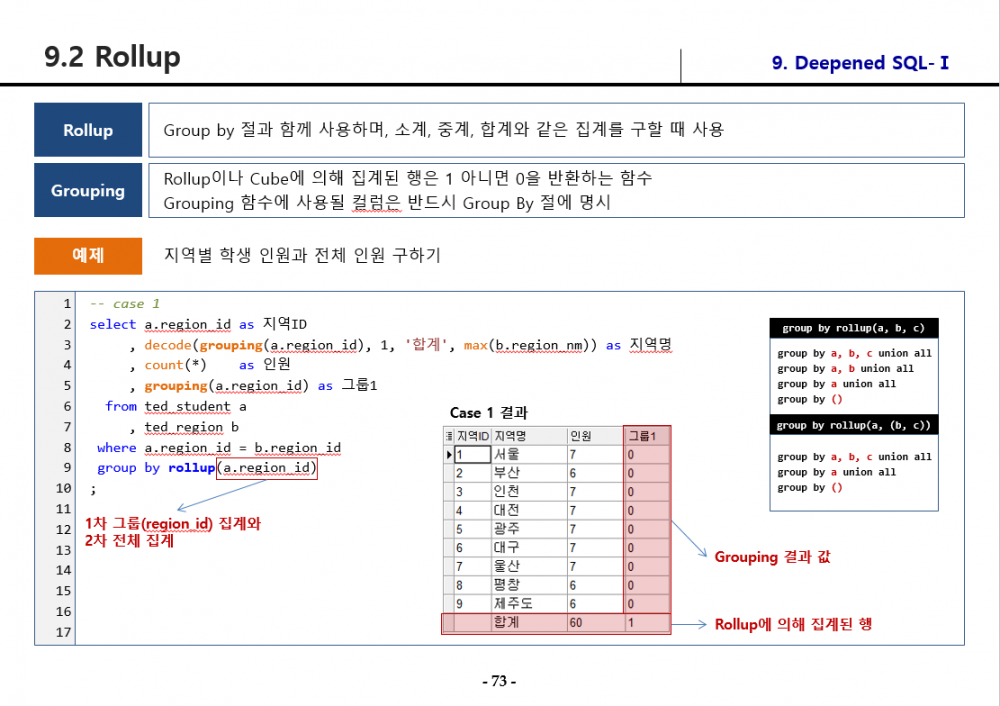
Task: Click the orange "예제" label box
Action: [88, 256]
